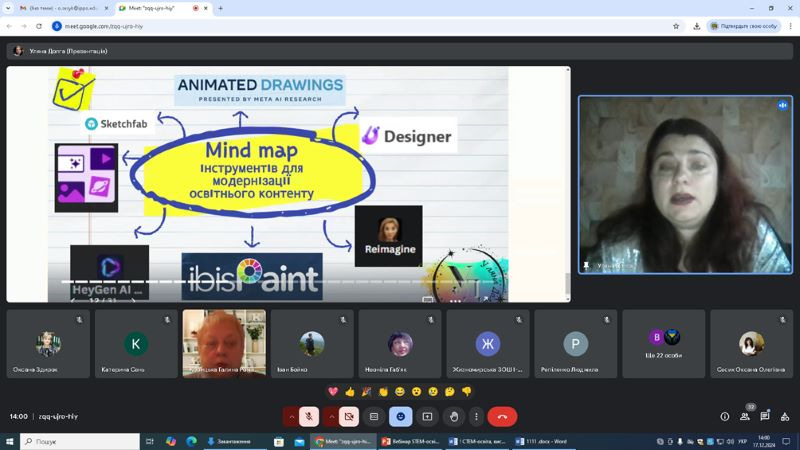Click the presentation slide progress bar
The height and width of the screenshot is (450, 800).
click(x=280, y=282)
